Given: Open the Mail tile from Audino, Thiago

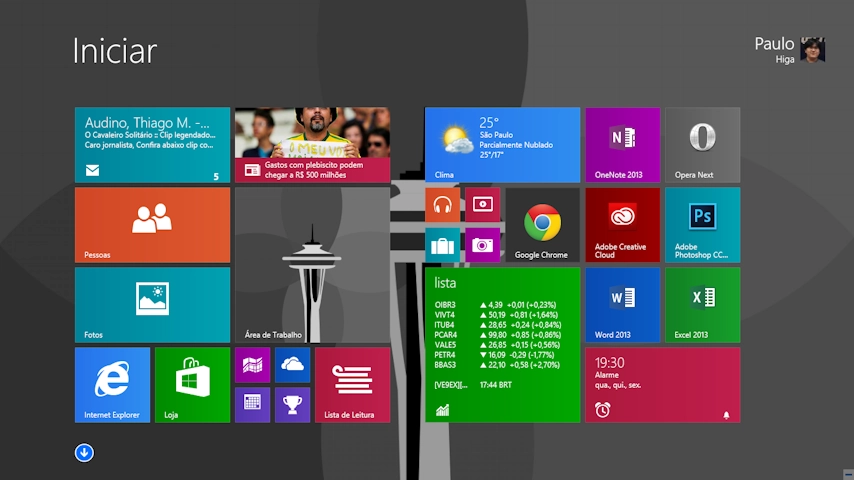Looking at the screenshot, I should coord(152,145).
